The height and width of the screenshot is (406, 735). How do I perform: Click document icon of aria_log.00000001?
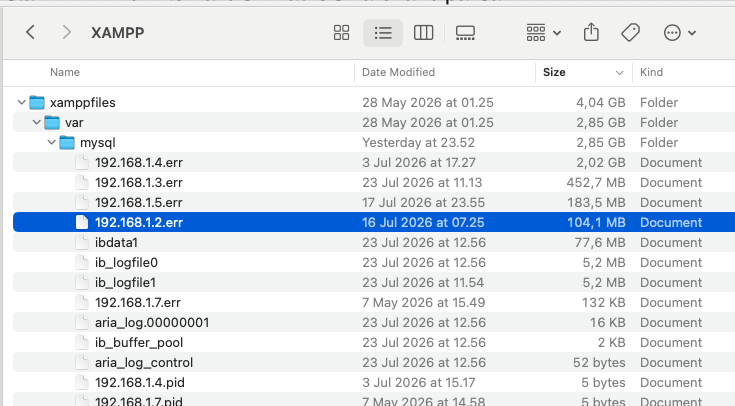coord(82,323)
